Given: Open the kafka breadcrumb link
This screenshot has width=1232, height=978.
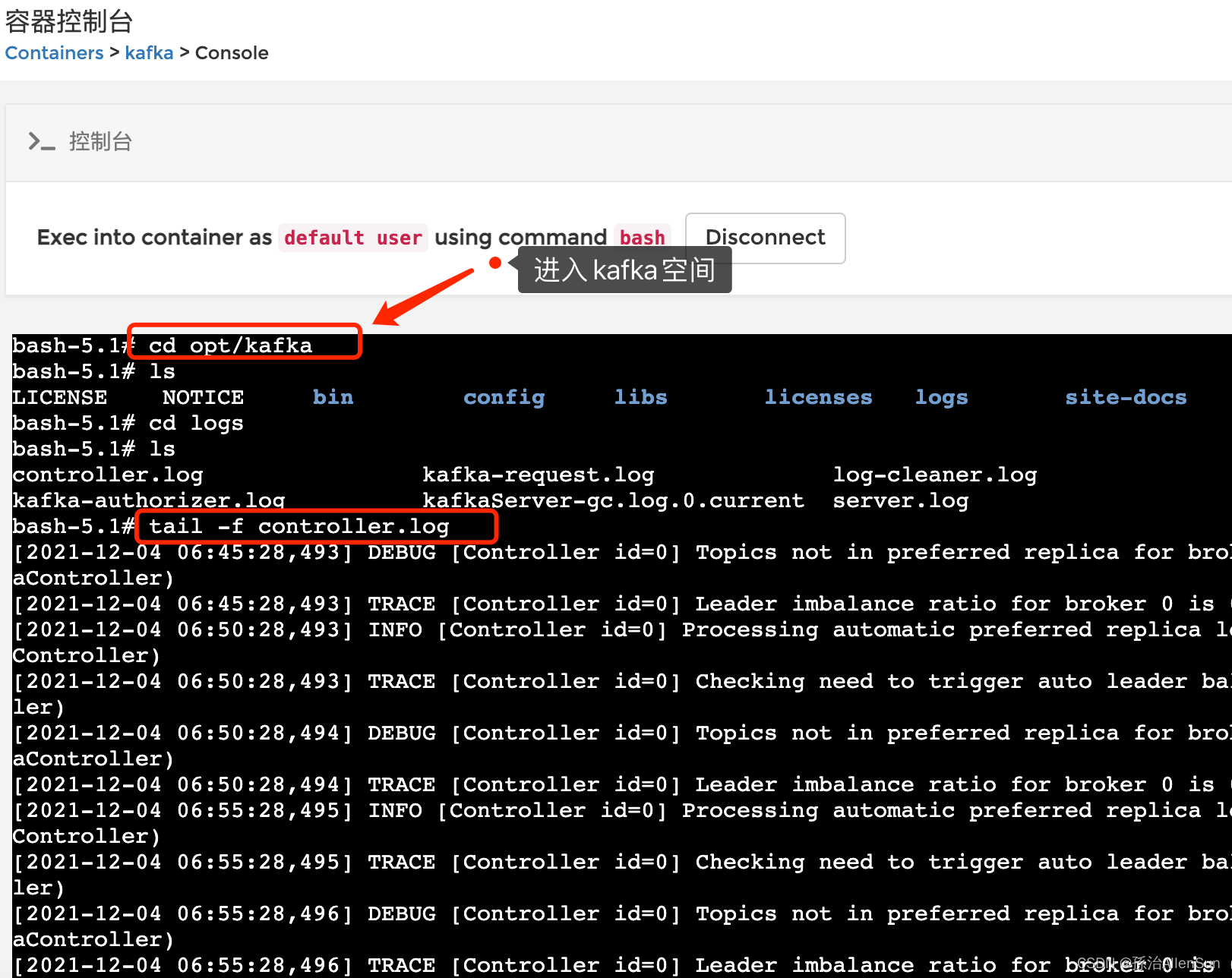Looking at the screenshot, I should [x=149, y=52].
